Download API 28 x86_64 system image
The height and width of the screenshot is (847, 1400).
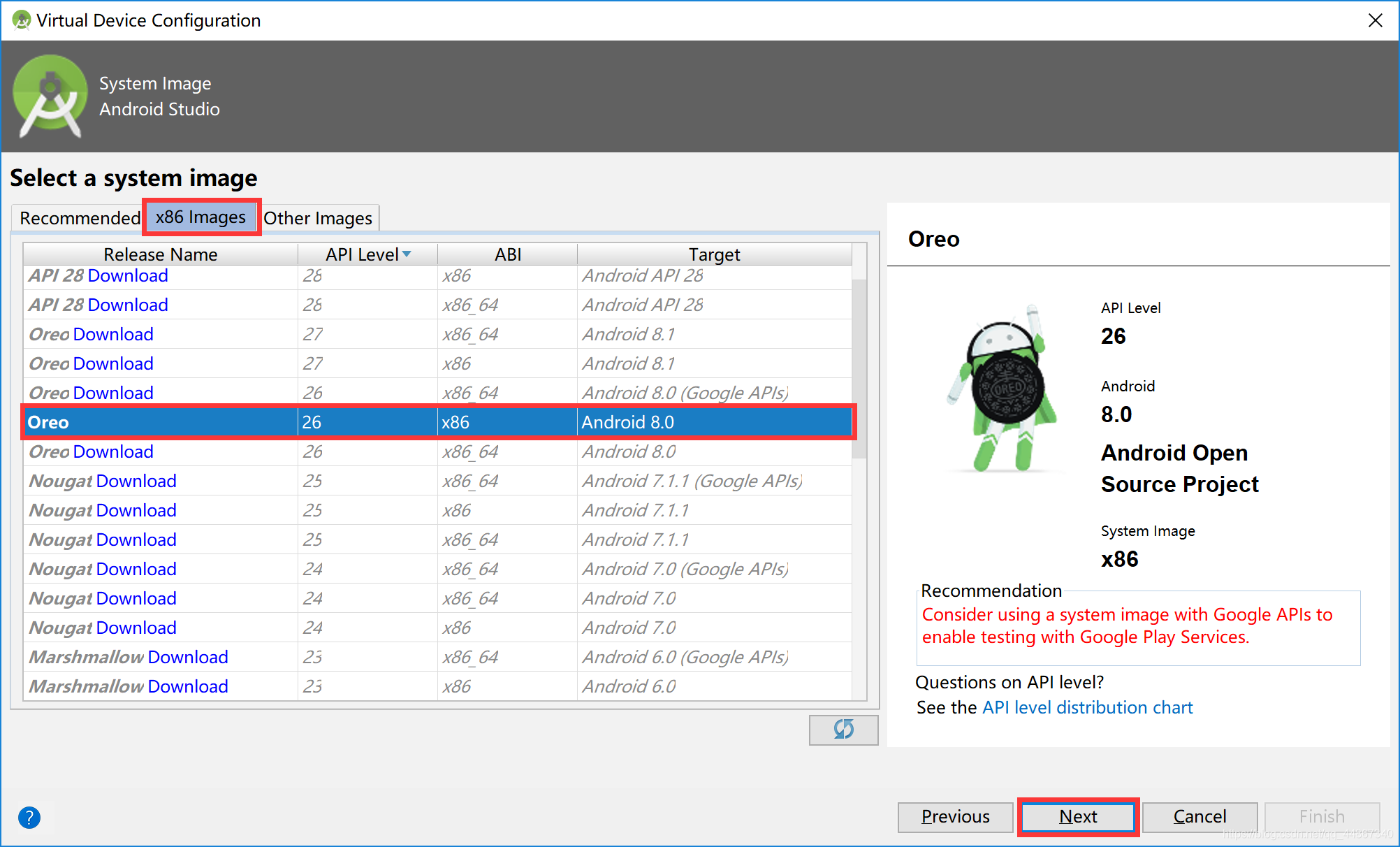pyautogui.click(x=128, y=305)
